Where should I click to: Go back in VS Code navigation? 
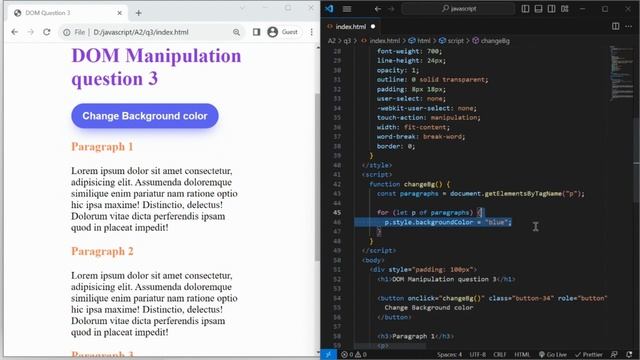pyautogui.click(x=378, y=9)
